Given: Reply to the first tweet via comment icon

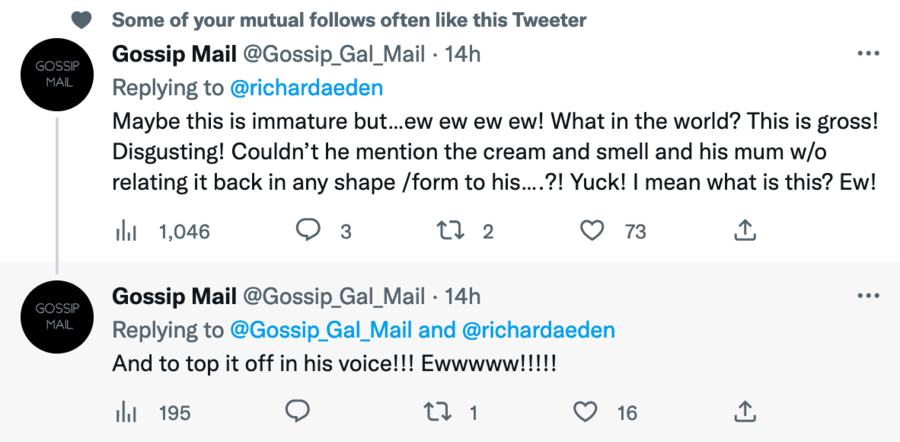Looking at the screenshot, I should click(307, 231).
